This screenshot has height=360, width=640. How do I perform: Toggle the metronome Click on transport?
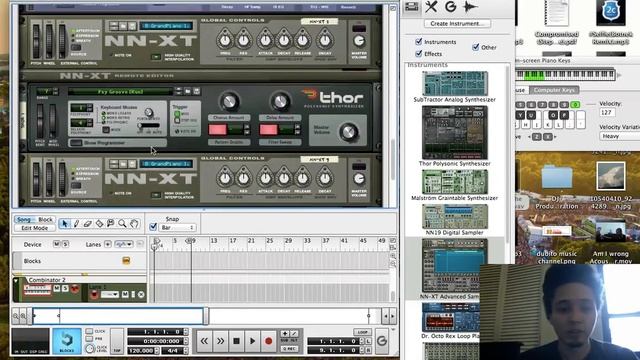(89, 331)
